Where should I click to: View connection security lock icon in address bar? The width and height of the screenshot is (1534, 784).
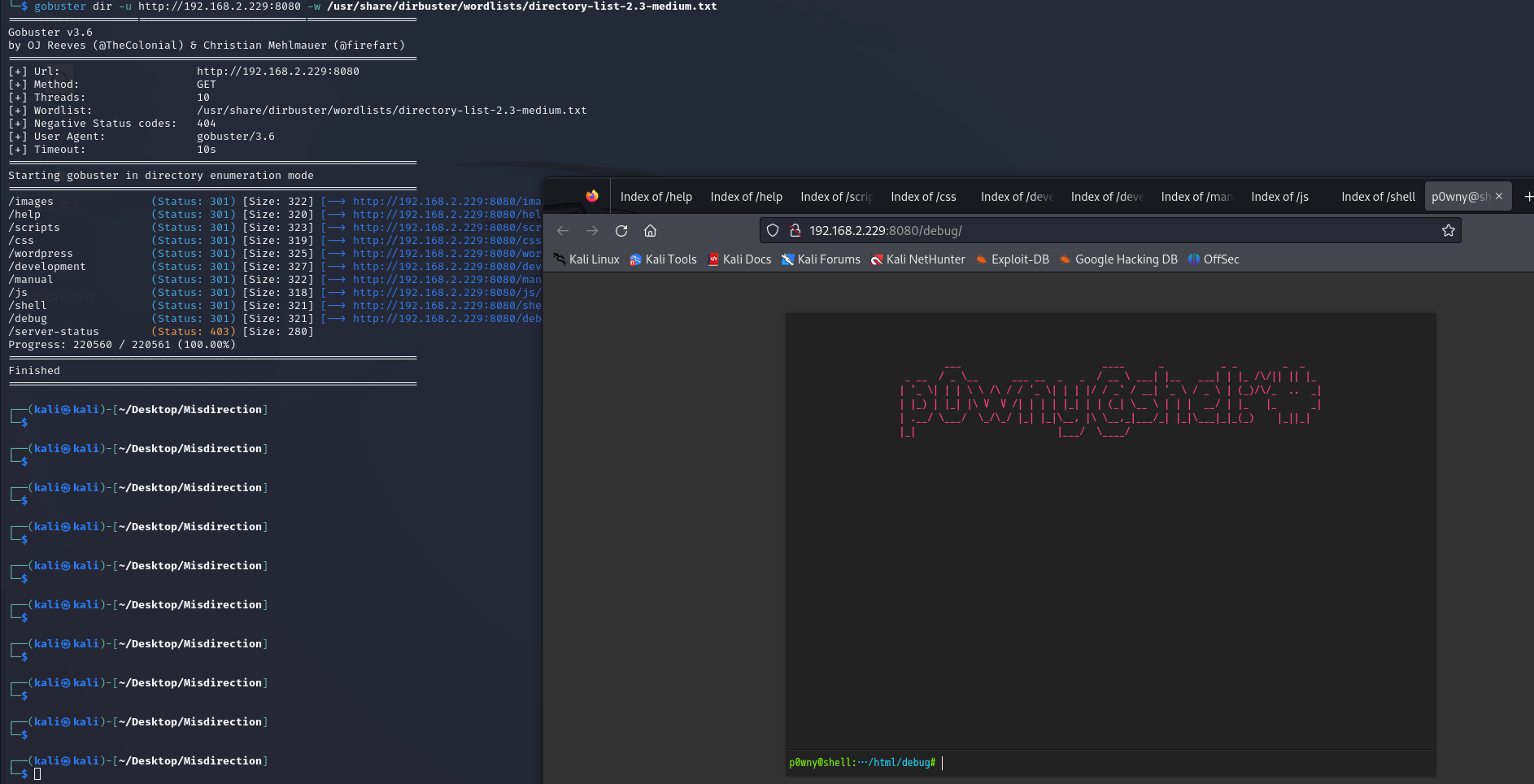point(795,231)
